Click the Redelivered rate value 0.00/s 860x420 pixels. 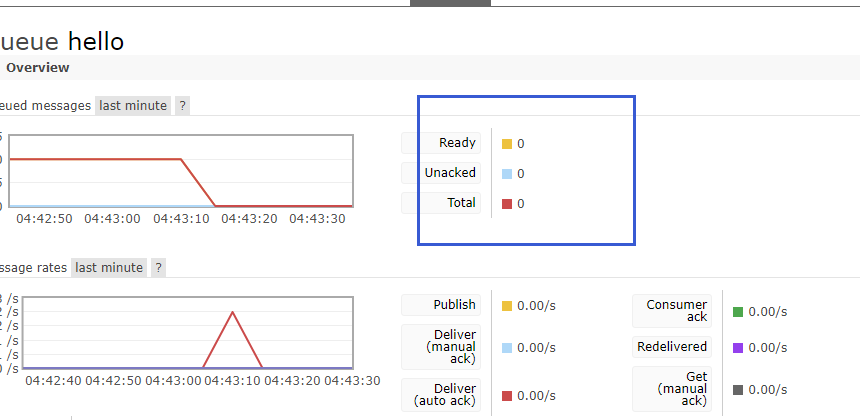(x=767, y=348)
